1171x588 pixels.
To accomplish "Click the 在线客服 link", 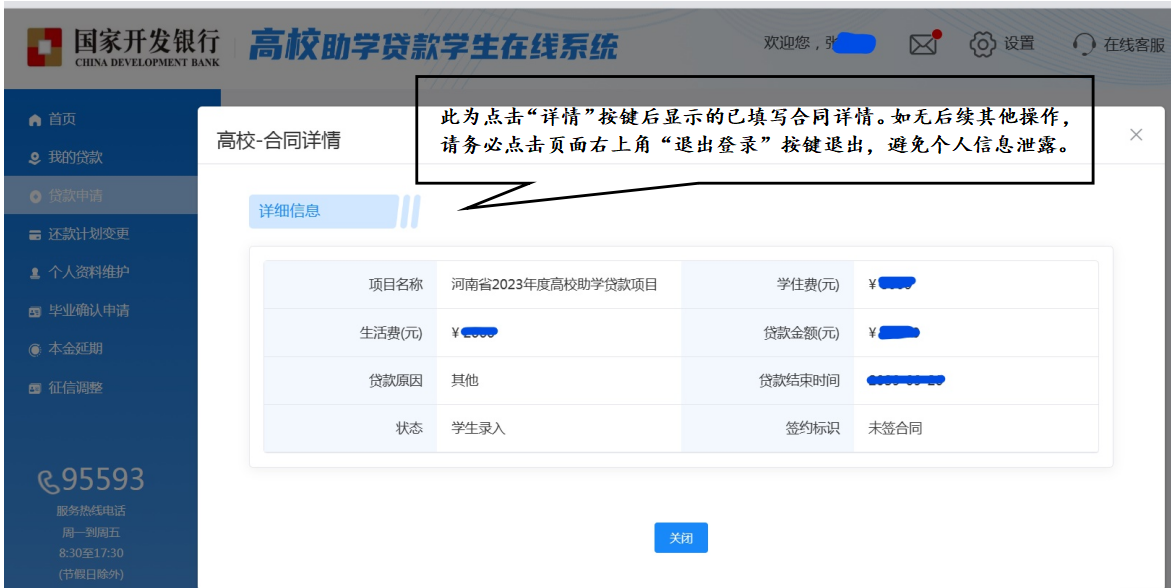I will [x=1134, y=45].
